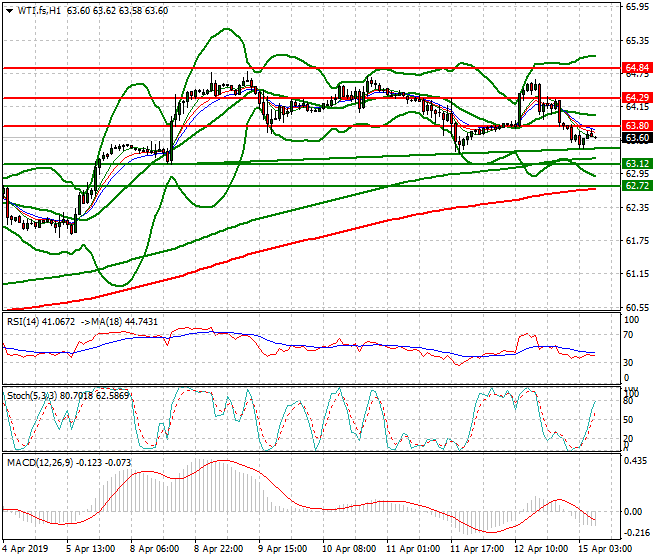Viewport: 660px width, 560px height.
Task: Select the 64.29 red price level label
Action: click(x=637, y=98)
